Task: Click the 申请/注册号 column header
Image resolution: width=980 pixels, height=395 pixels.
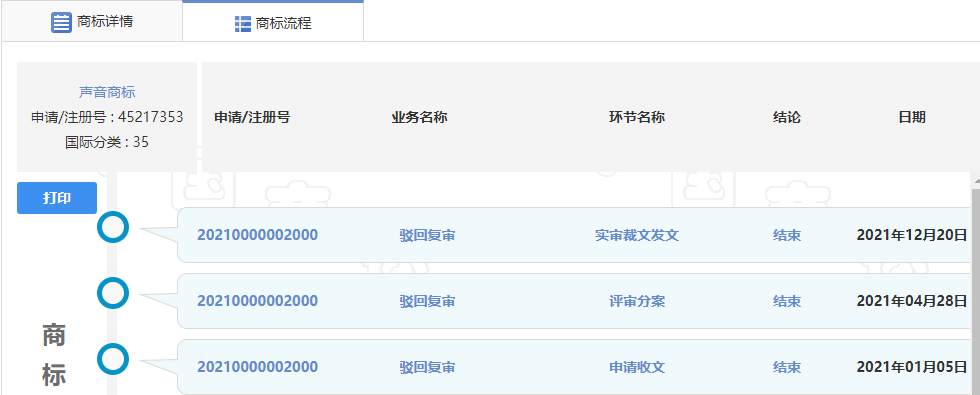Action: click(252, 118)
